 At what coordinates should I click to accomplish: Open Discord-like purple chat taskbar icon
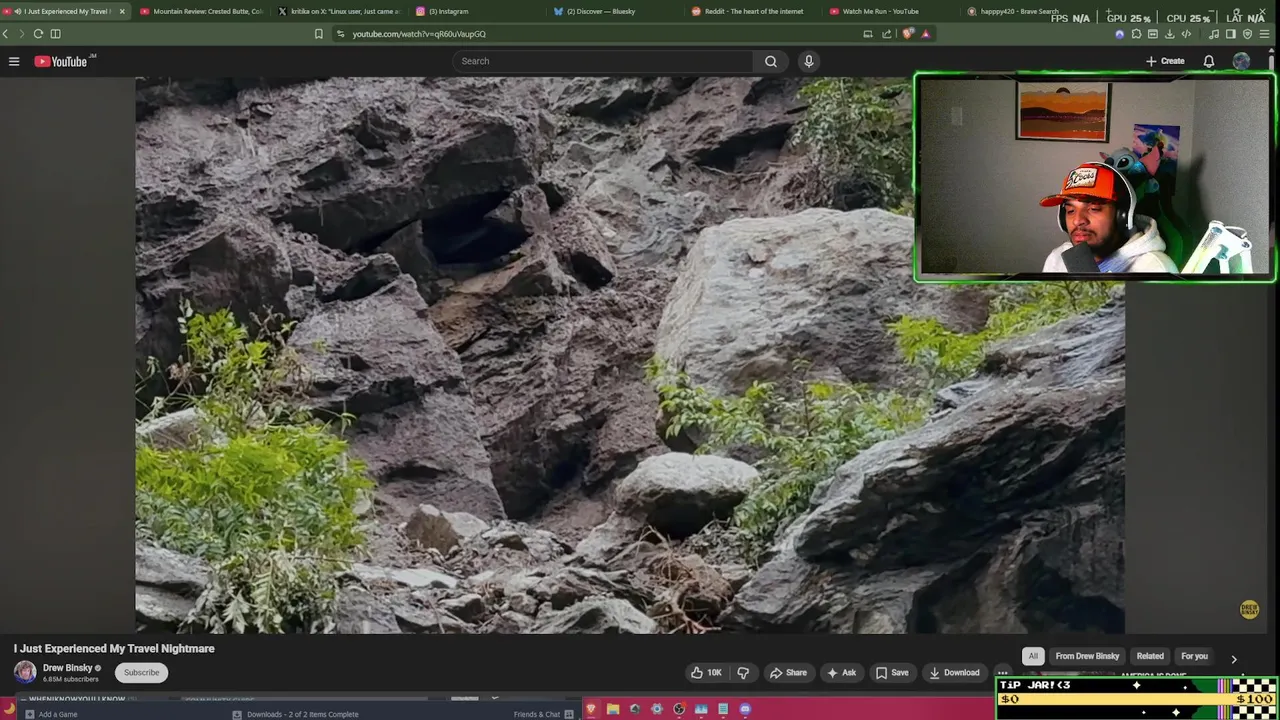click(x=745, y=709)
